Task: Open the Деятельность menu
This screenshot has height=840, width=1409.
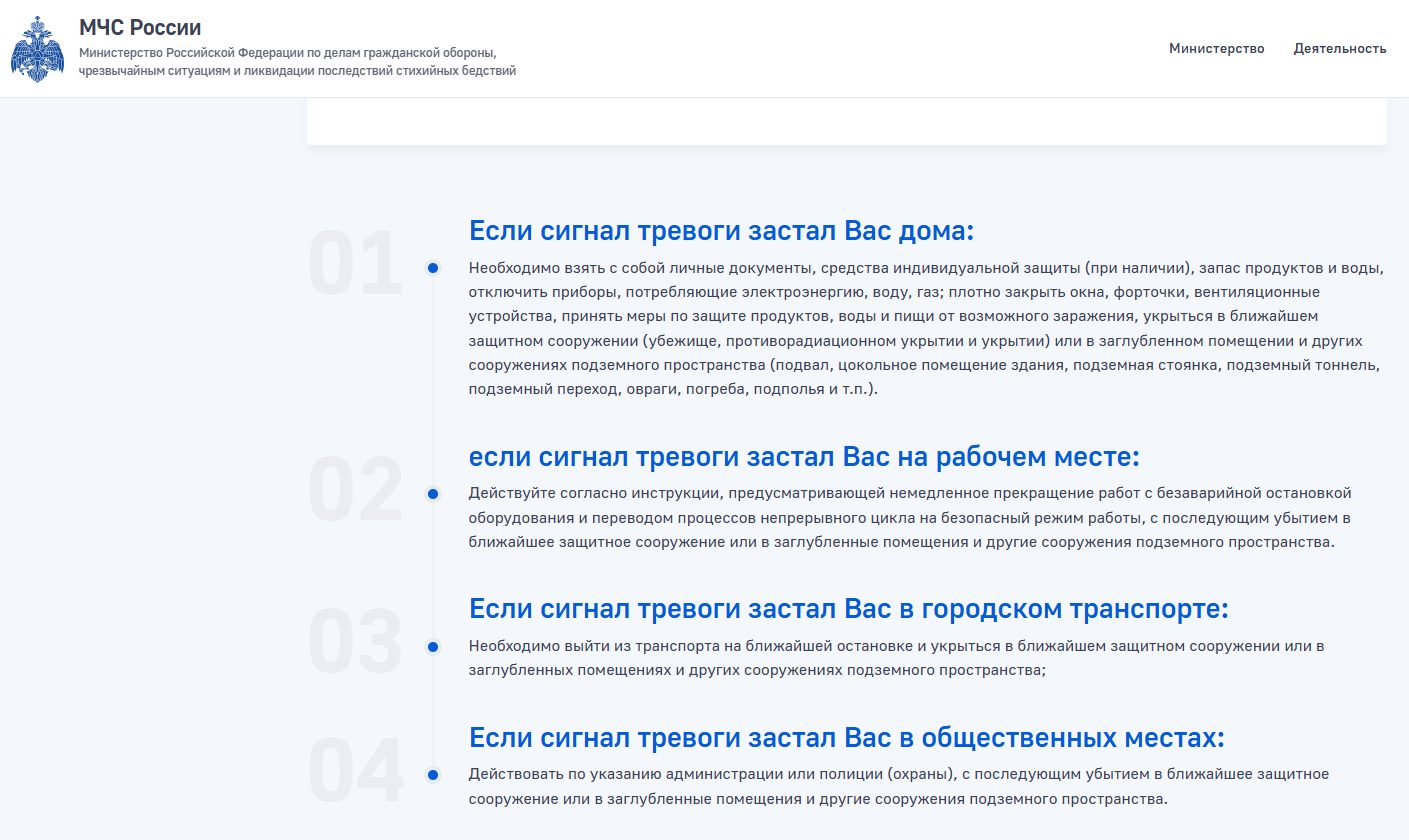Action: [x=1339, y=49]
